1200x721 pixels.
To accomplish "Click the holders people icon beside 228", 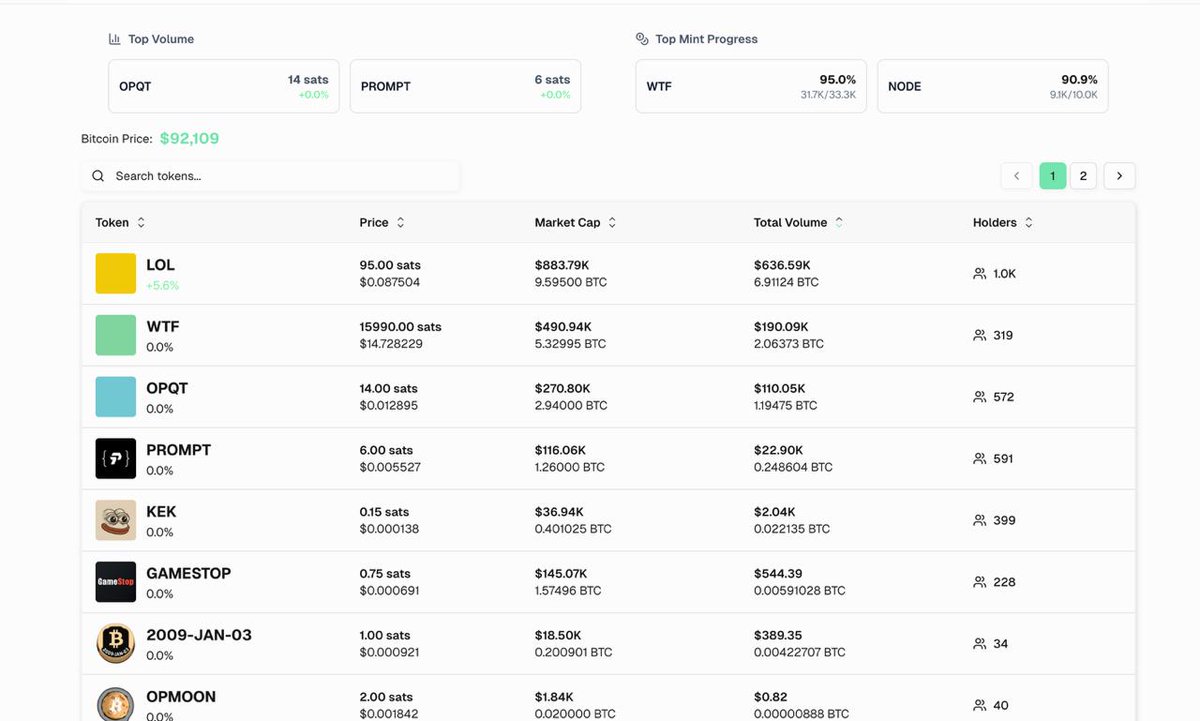I will coord(980,582).
